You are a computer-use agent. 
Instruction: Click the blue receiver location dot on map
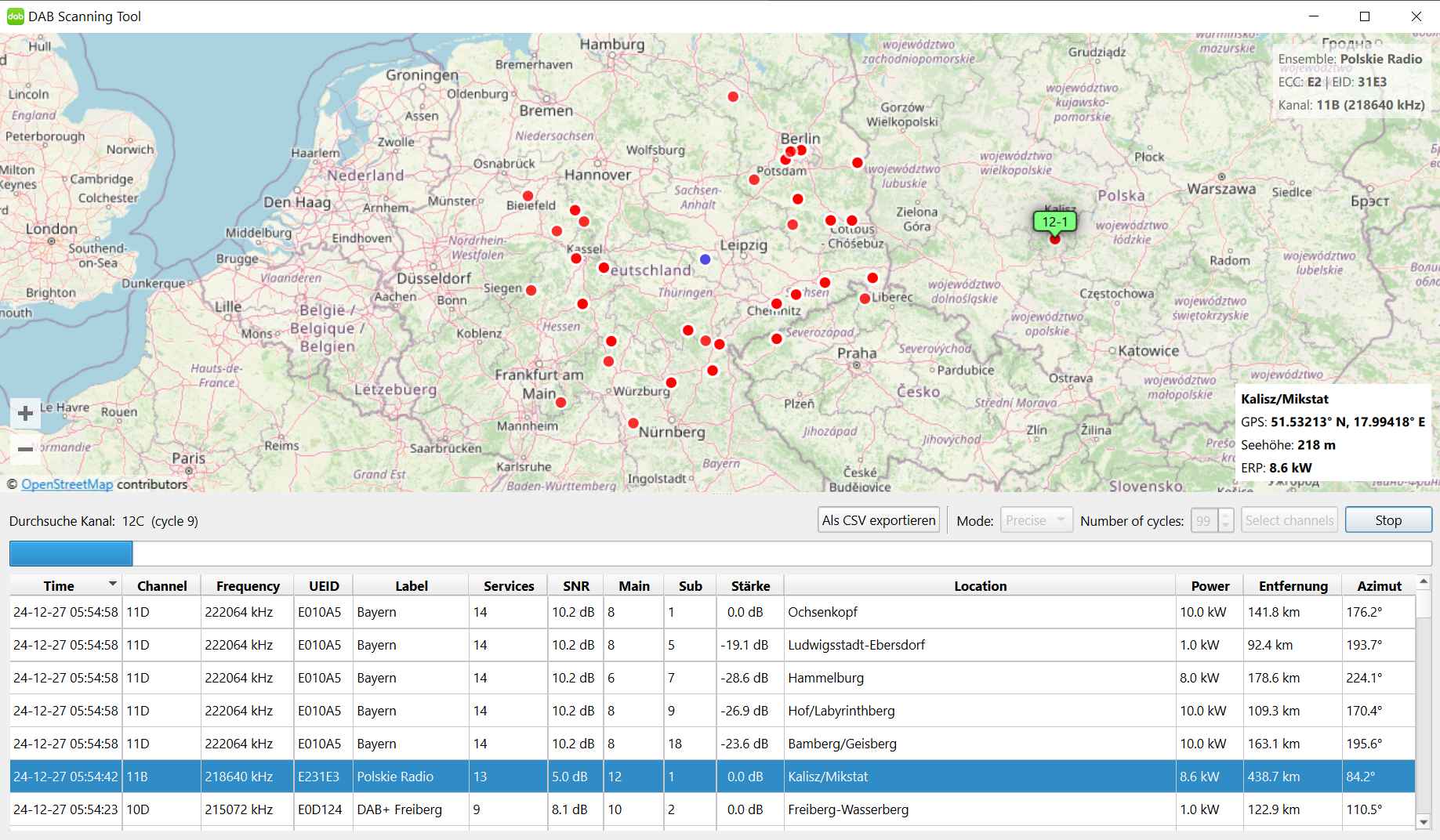click(705, 259)
